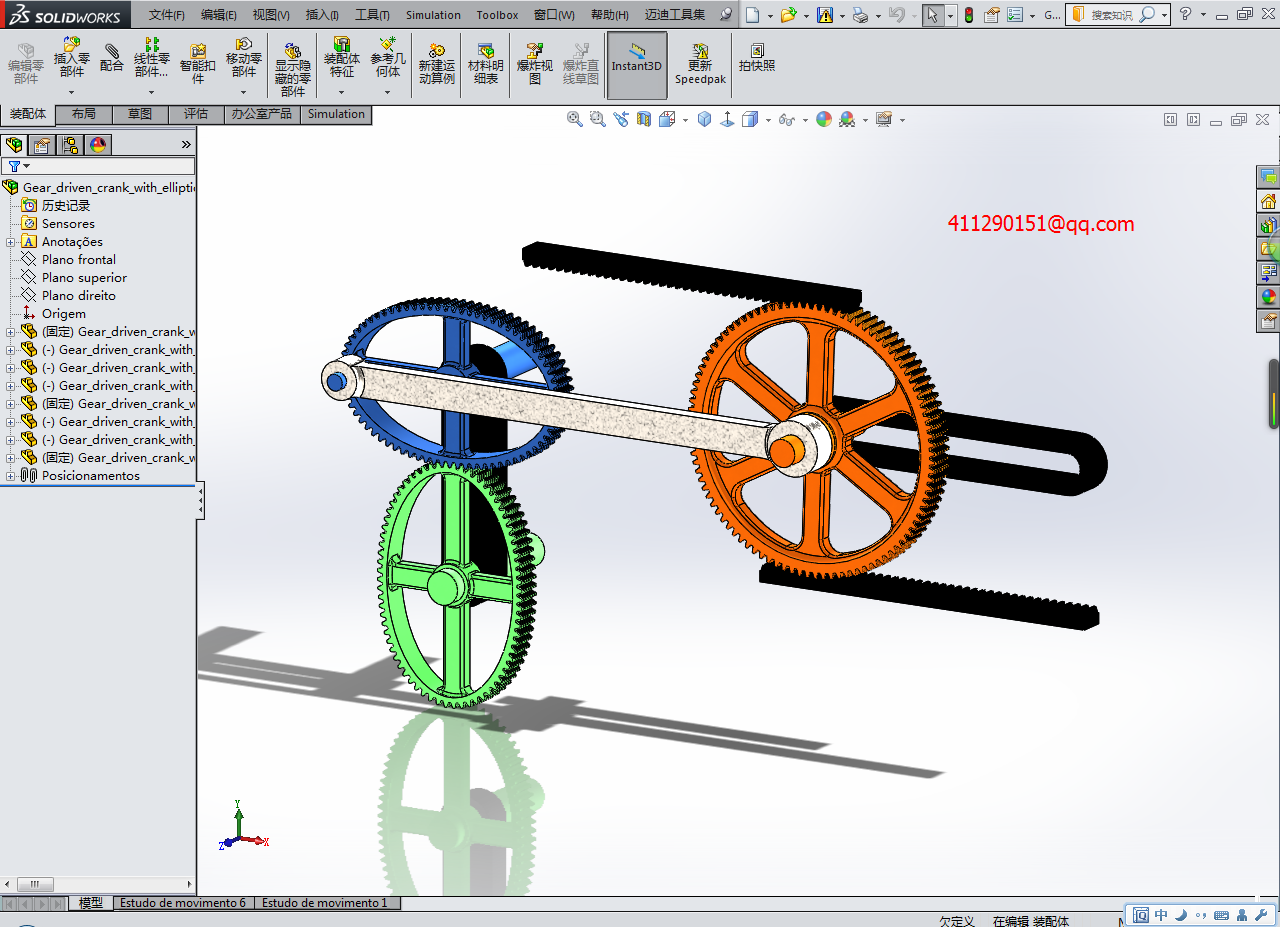Click the Reference Geometry (参考几何体) tool
This screenshot has width=1280, height=927.
point(387,58)
